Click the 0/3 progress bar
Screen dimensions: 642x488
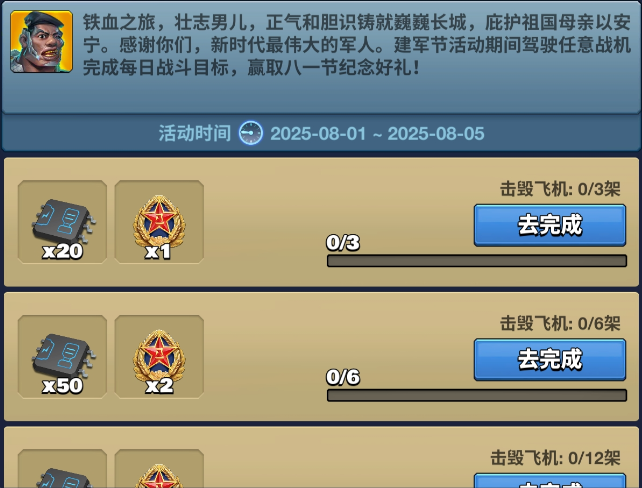click(x=477, y=261)
